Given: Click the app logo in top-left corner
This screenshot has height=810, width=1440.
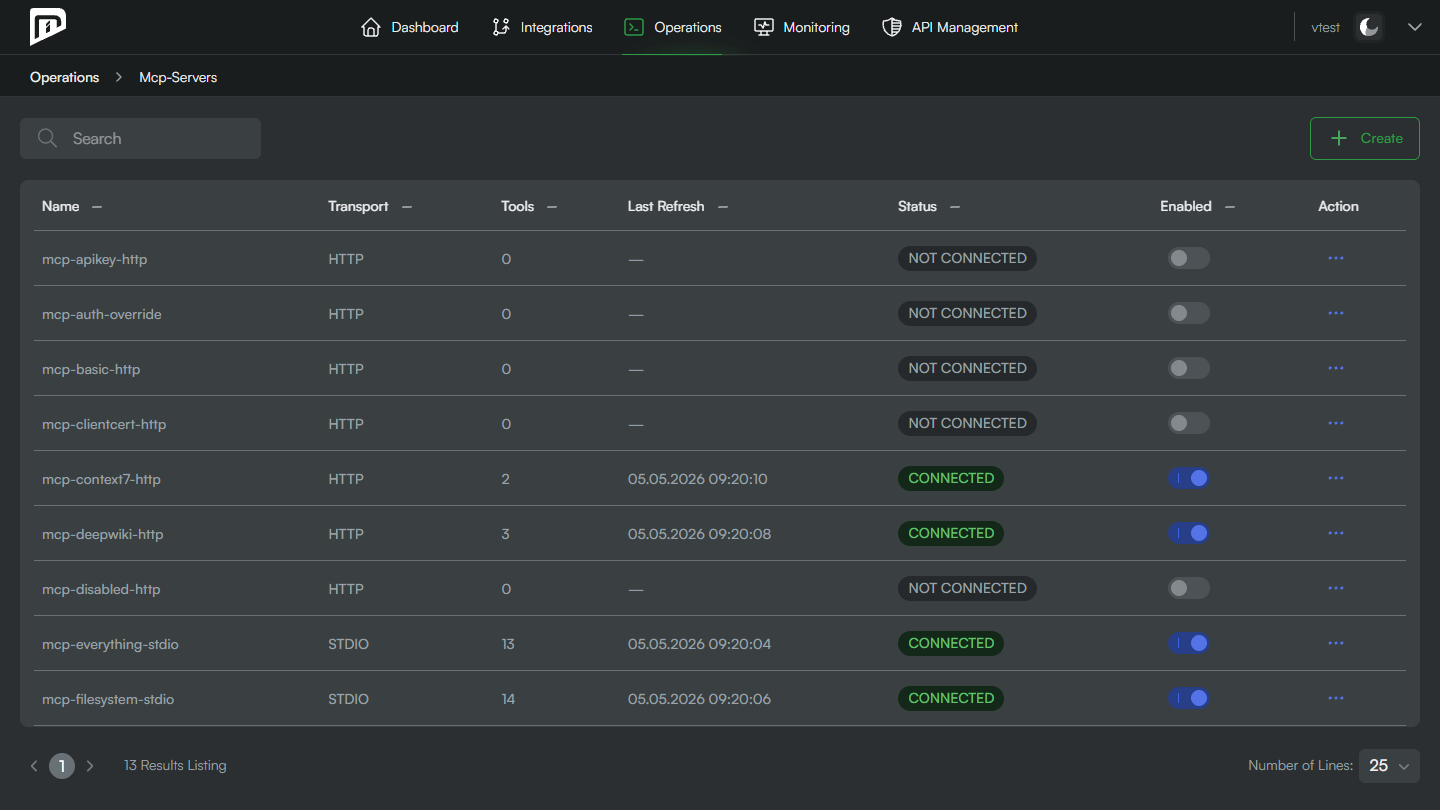Looking at the screenshot, I should point(48,27).
